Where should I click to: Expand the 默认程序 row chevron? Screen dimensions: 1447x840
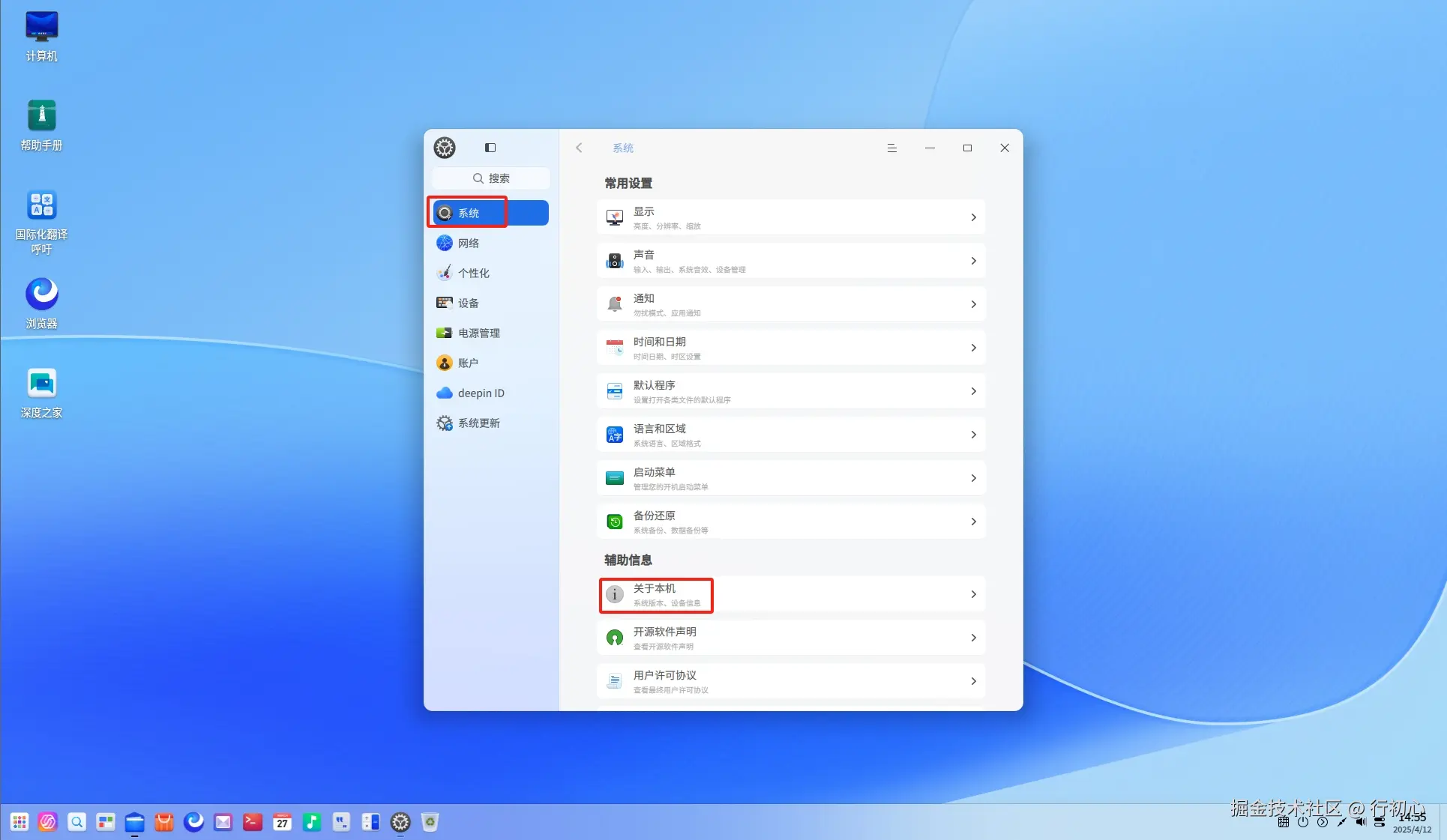973,391
